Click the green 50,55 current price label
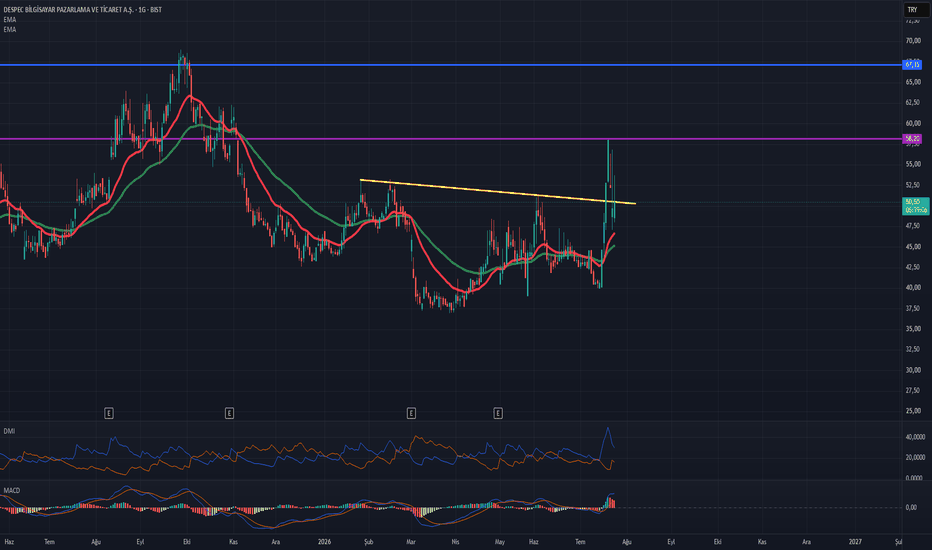Screen dimensions: 932x550 915,206
